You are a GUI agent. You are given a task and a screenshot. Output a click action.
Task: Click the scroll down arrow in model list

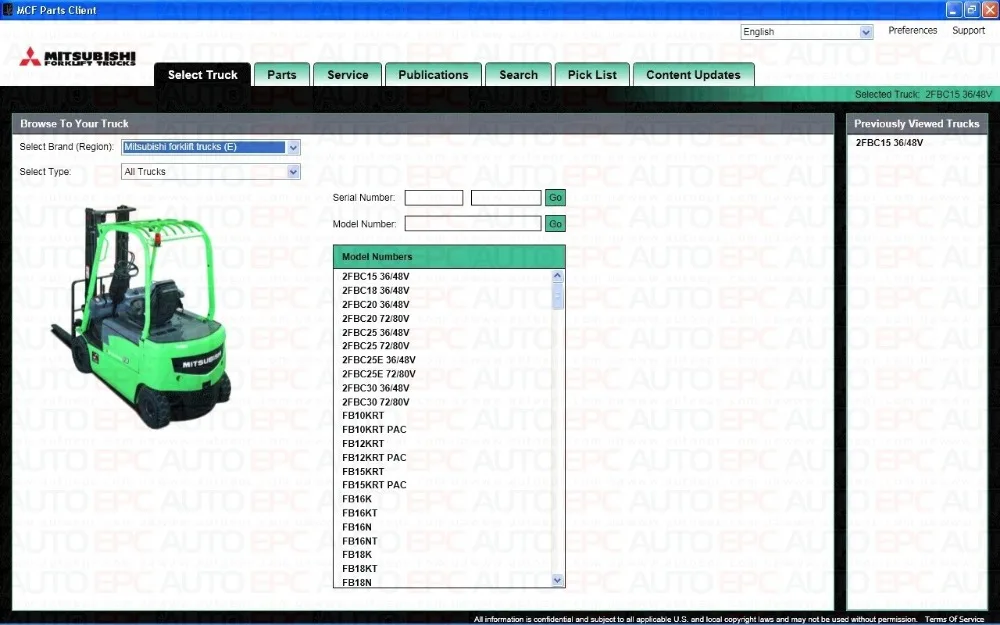coord(557,580)
